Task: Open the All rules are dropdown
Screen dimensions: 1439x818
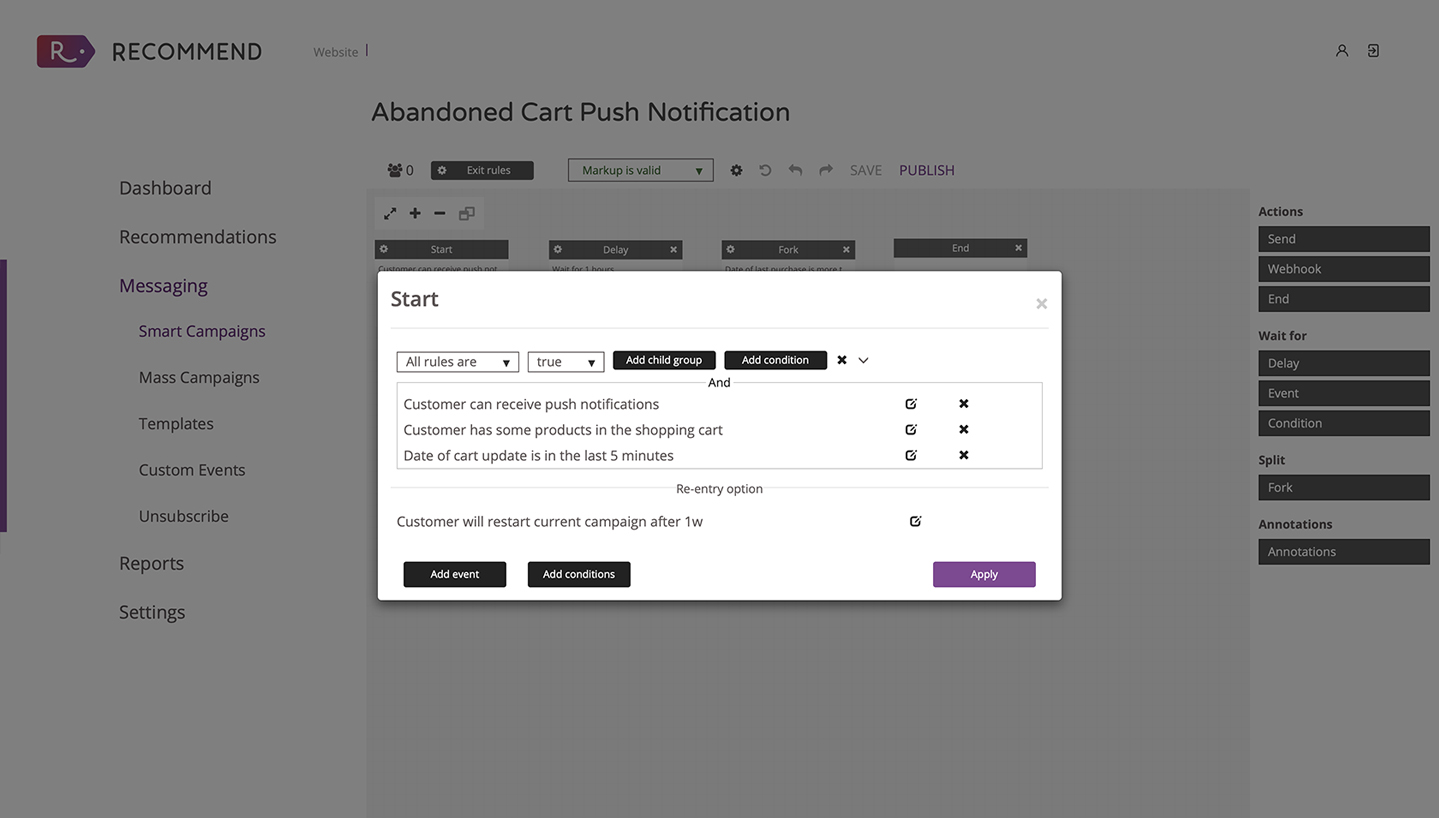Action: (458, 362)
